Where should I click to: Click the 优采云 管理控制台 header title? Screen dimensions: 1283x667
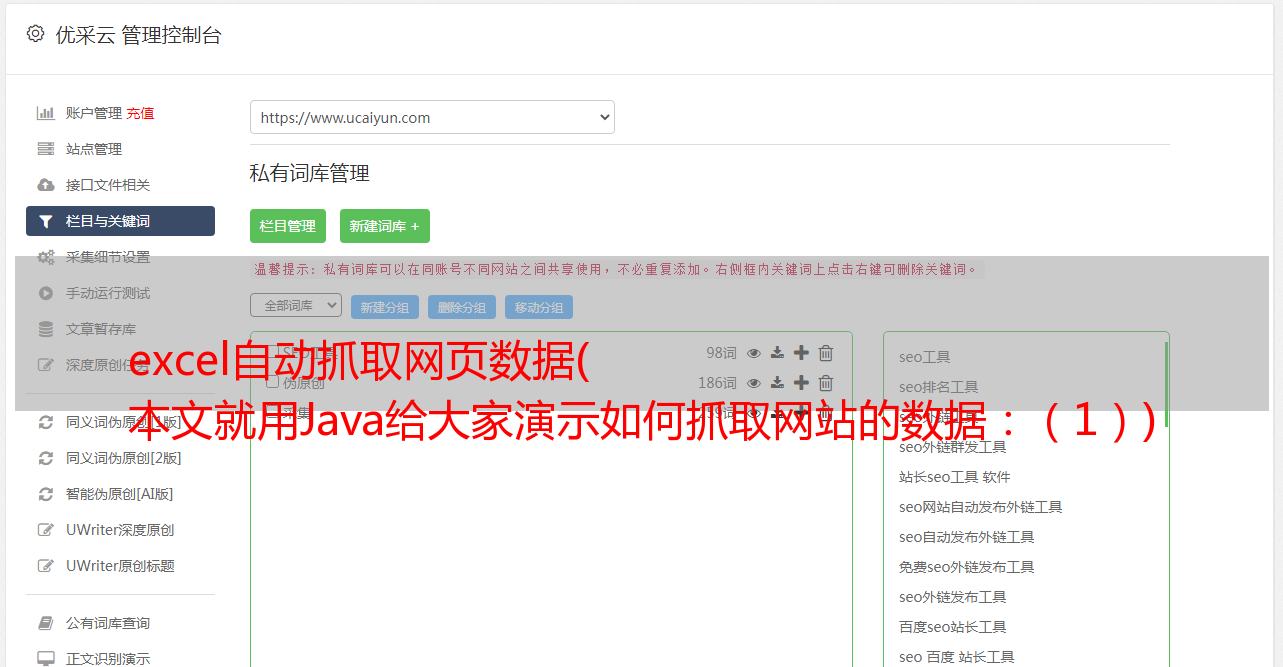point(138,35)
